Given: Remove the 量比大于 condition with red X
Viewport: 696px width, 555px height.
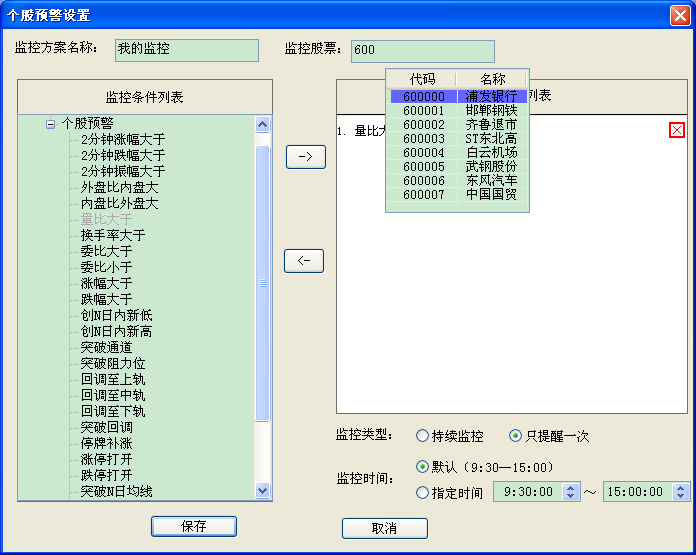Looking at the screenshot, I should tap(677, 130).
